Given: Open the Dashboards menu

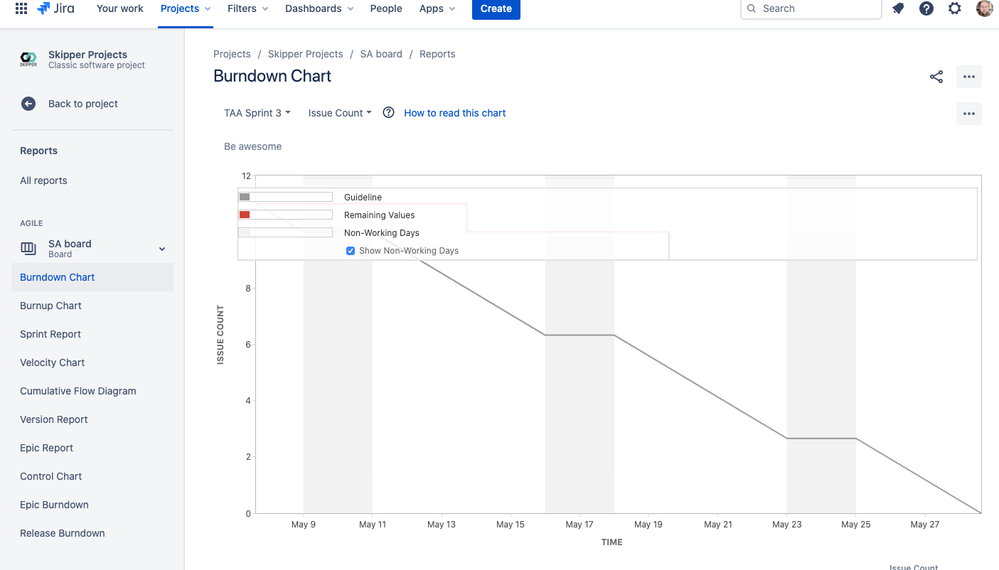Looking at the screenshot, I should tap(319, 8).
